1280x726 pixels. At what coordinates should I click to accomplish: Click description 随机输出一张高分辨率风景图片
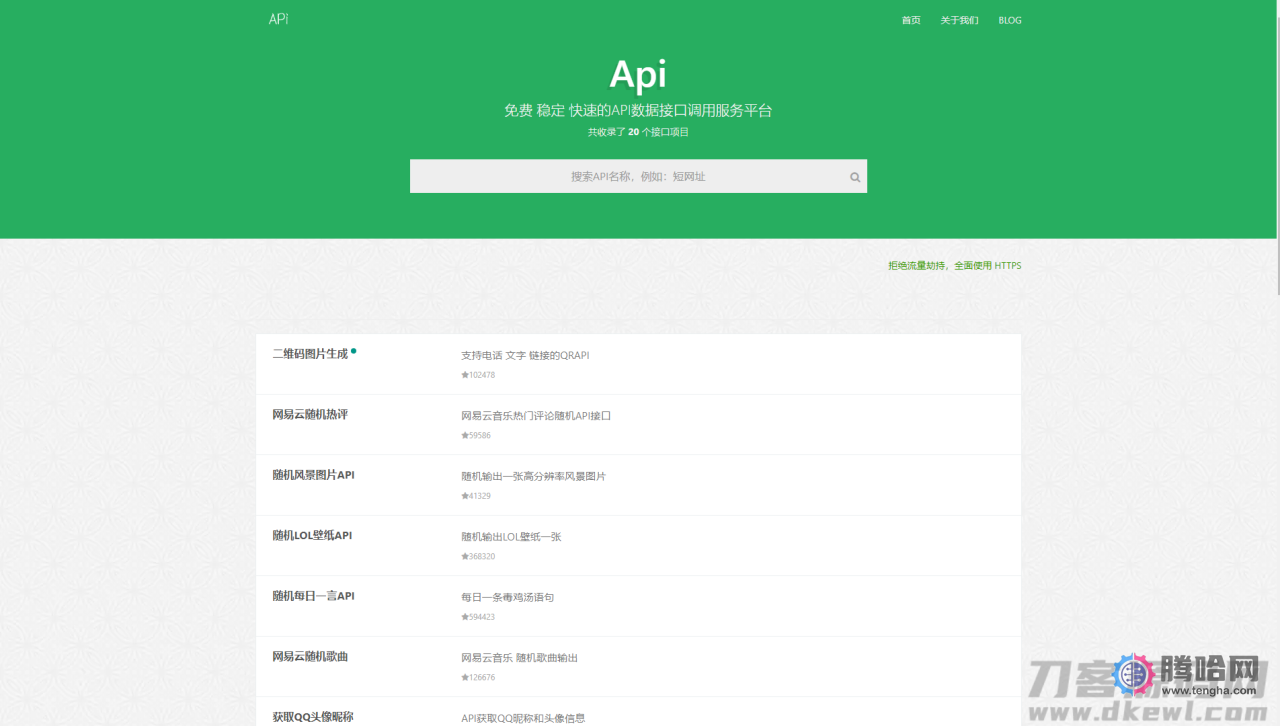533,476
